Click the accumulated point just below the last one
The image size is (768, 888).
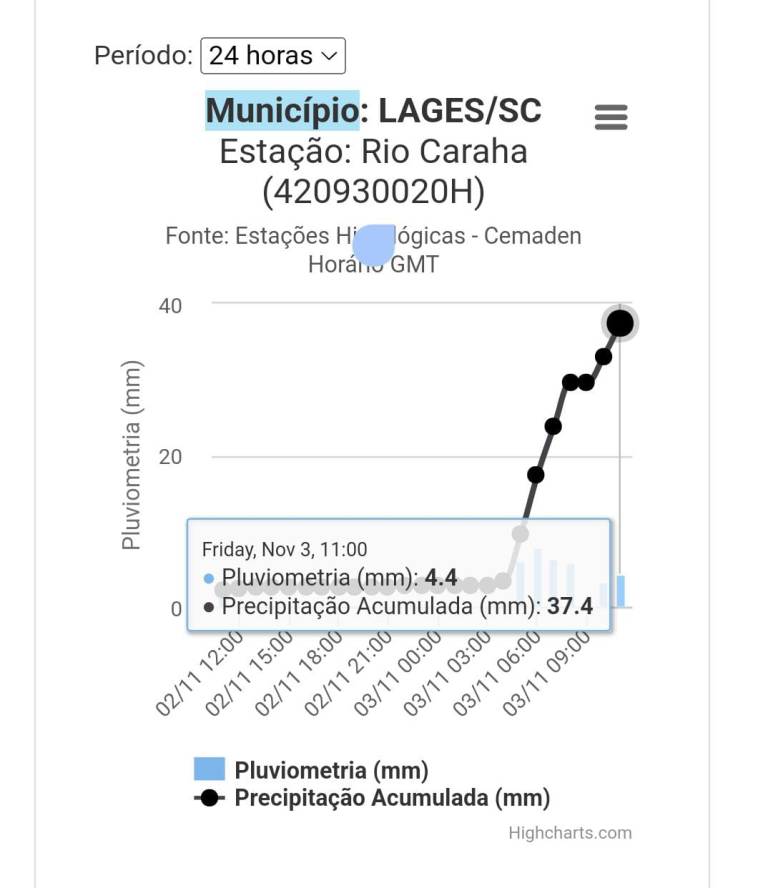pos(604,356)
